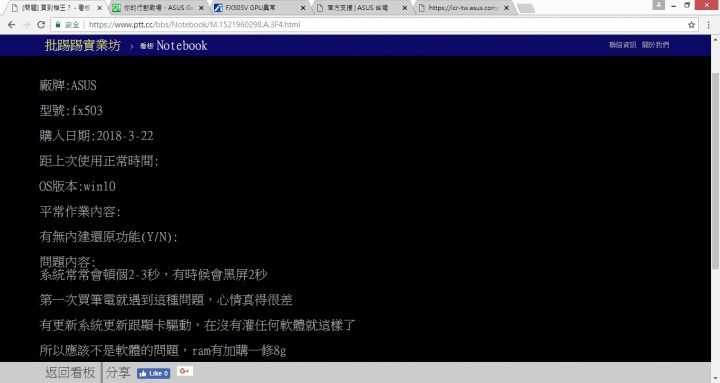Reload the PTT page
Image resolution: width=720 pixels, height=383 pixels.
pos(41,25)
